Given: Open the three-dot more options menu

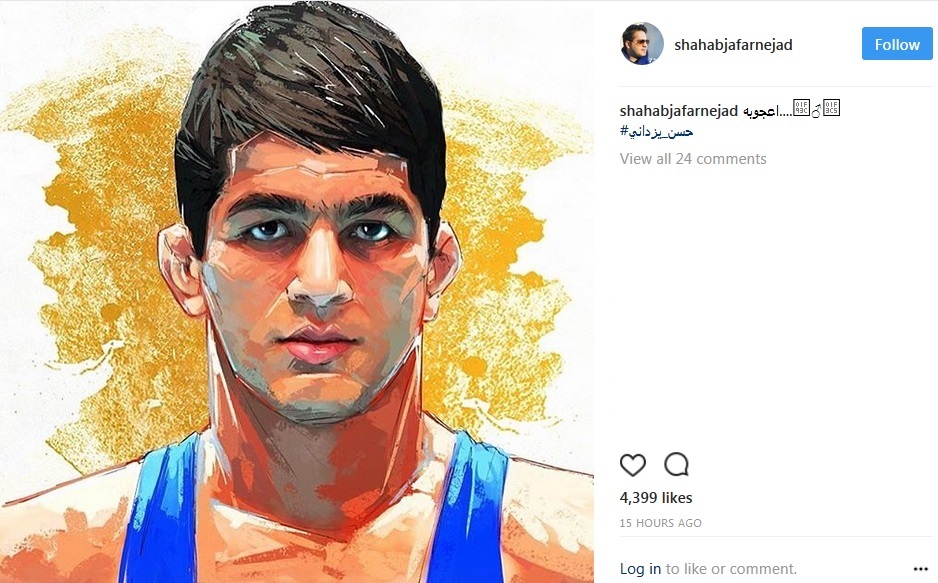Looking at the screenshot, I should [921, 569].
